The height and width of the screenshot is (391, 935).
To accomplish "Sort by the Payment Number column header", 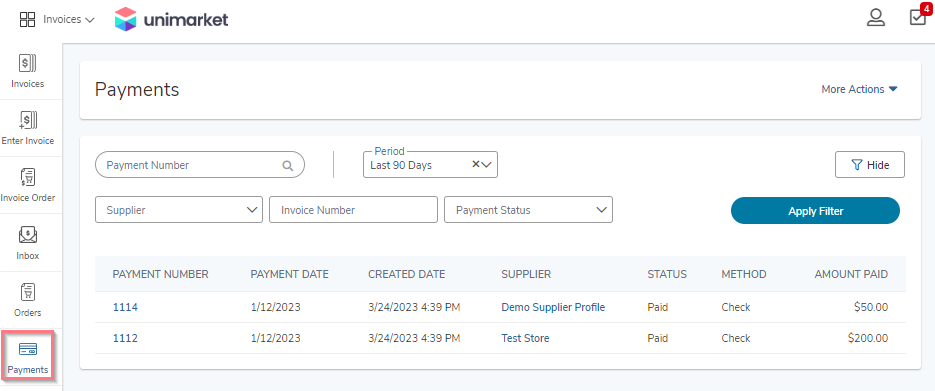I will (x=160, y=274).
